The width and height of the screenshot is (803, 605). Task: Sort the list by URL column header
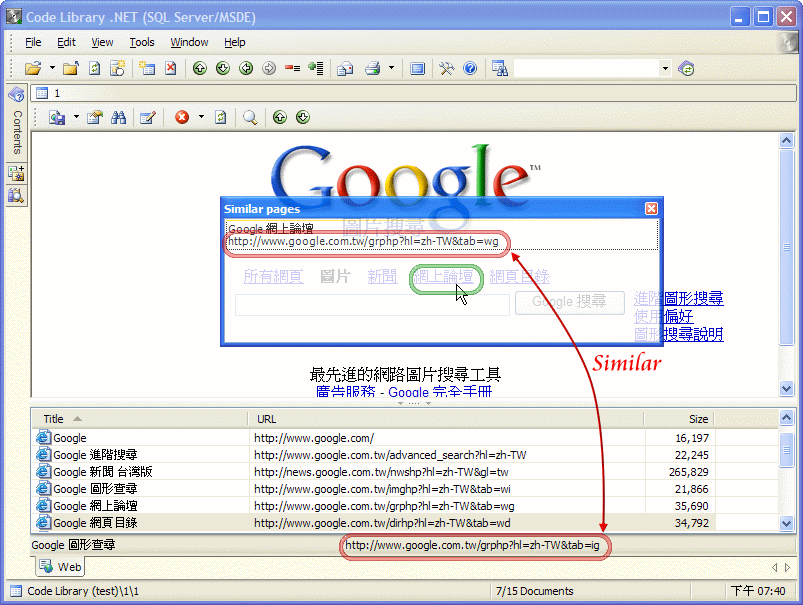447,419
